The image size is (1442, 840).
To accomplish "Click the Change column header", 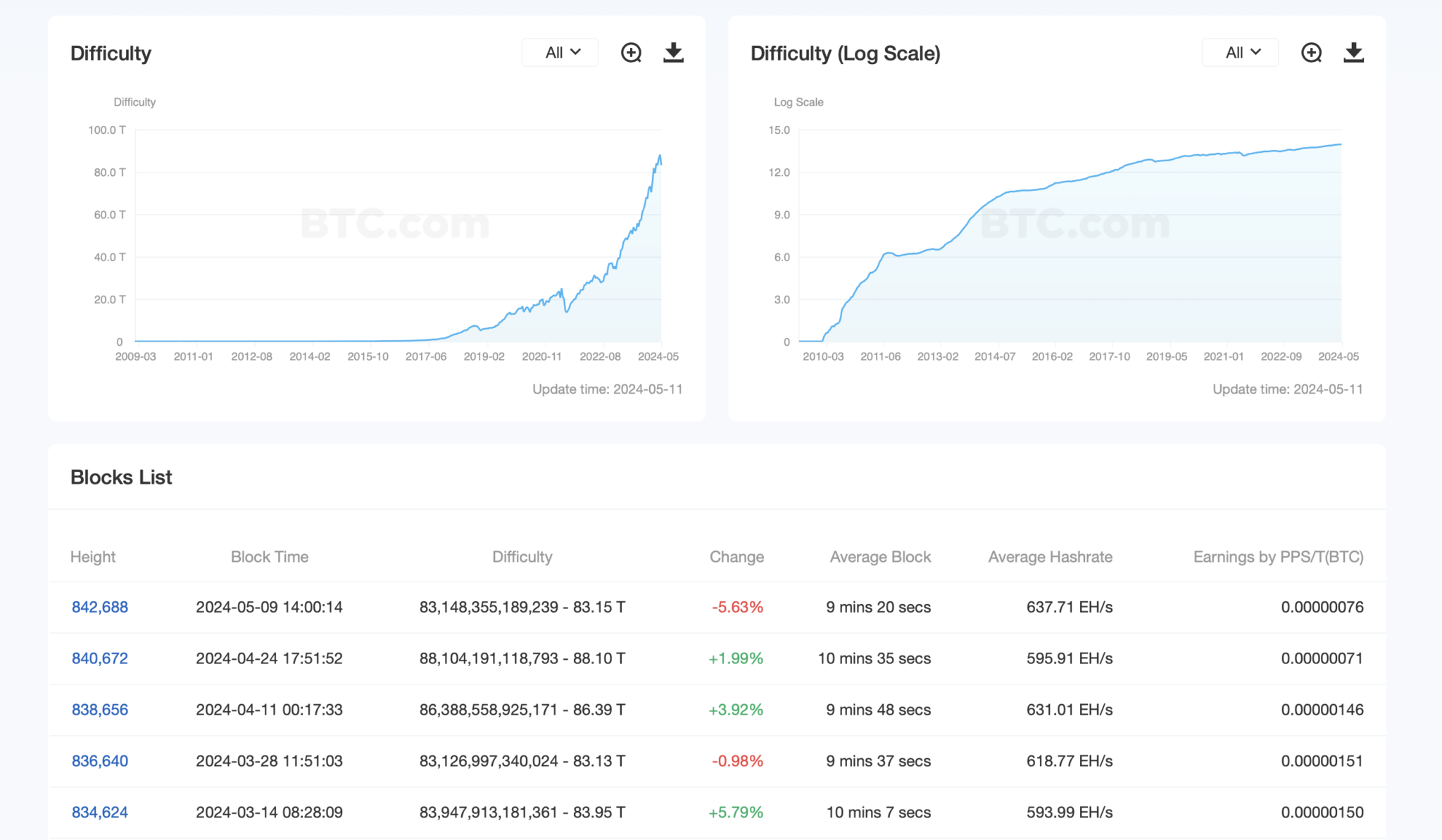I will point(736,557).
